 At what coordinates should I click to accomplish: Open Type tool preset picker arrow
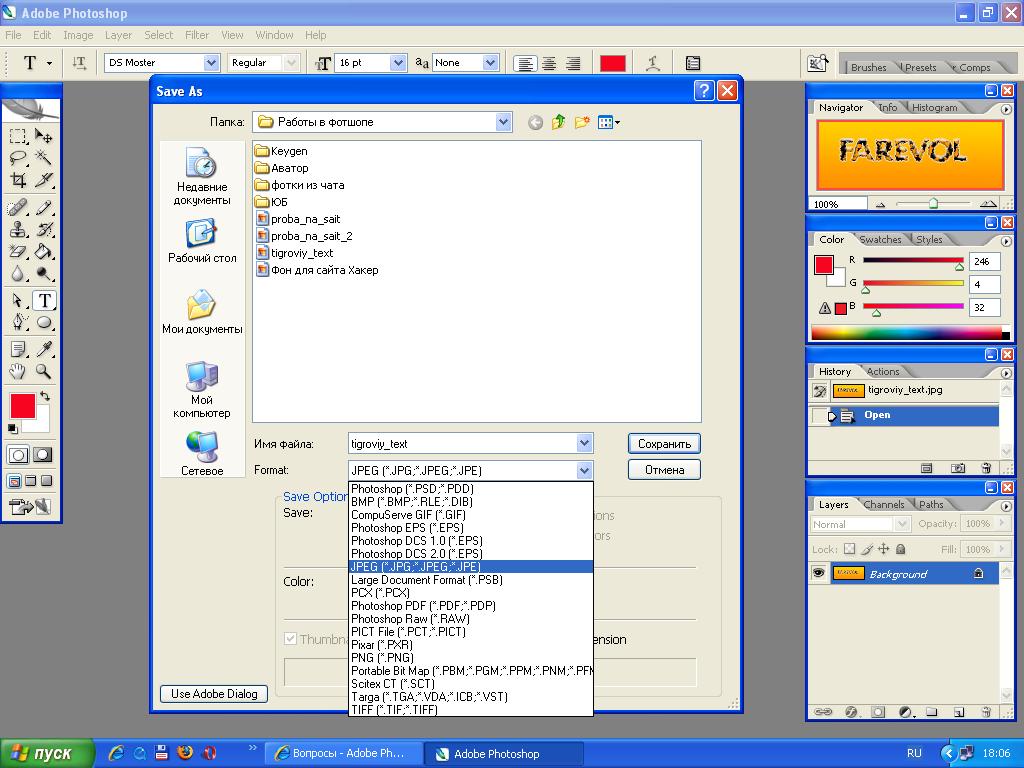point(49,63)
